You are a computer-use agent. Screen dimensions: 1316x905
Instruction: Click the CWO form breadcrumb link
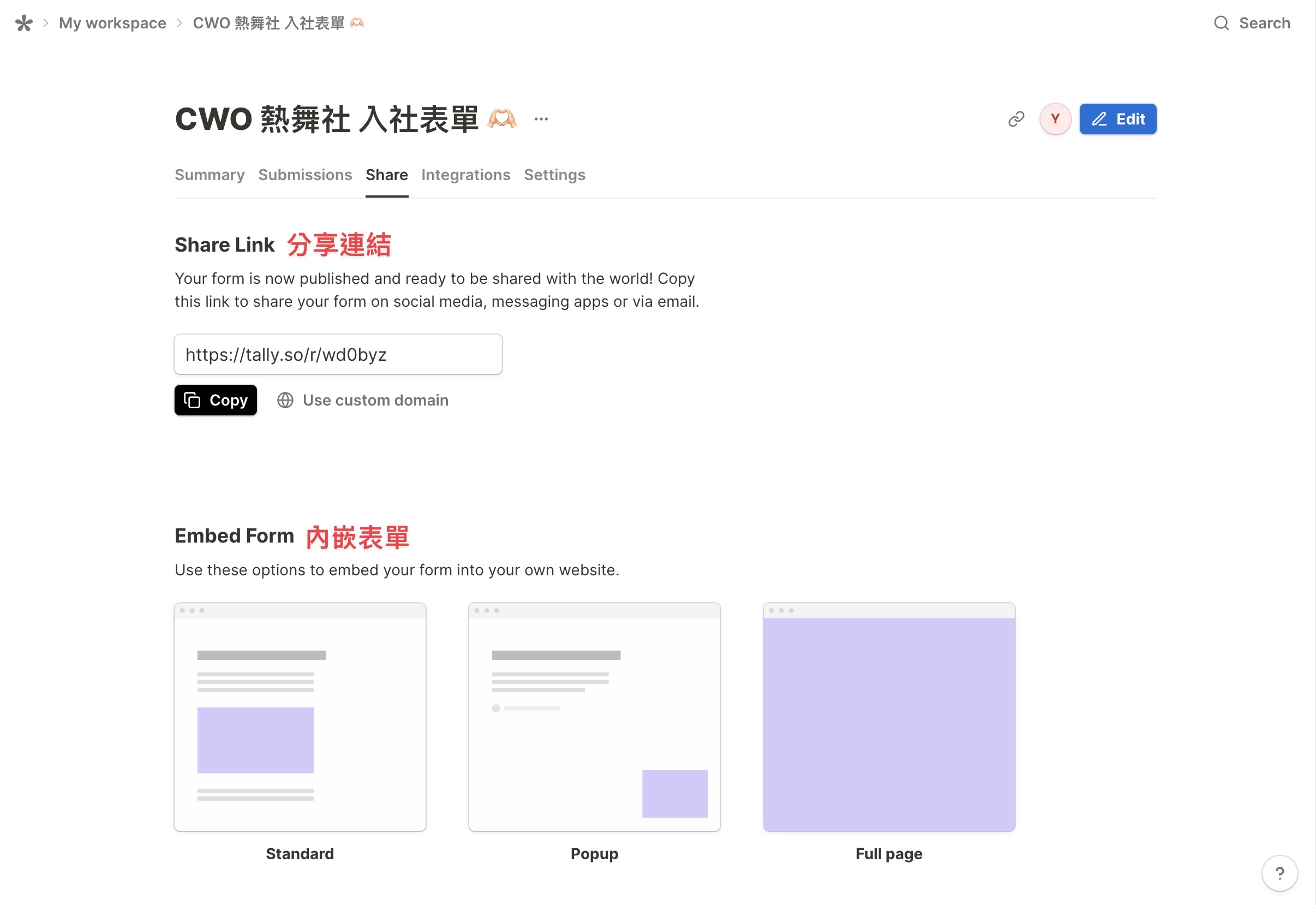coord(278,23)
